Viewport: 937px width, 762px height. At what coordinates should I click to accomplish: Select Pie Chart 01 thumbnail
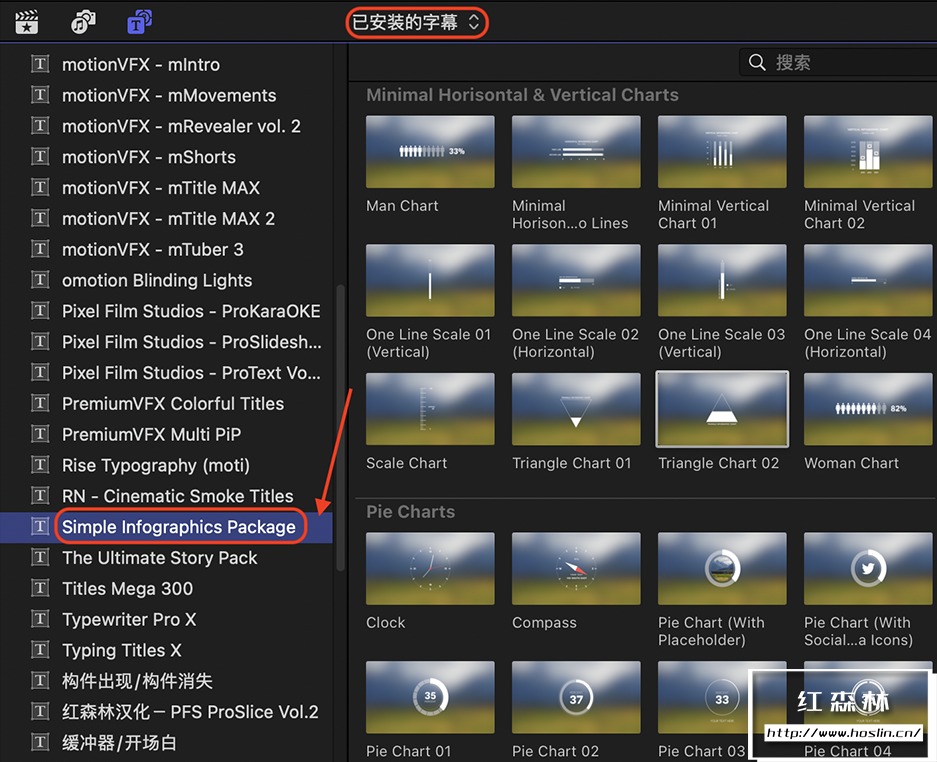(x=430, y=697)
